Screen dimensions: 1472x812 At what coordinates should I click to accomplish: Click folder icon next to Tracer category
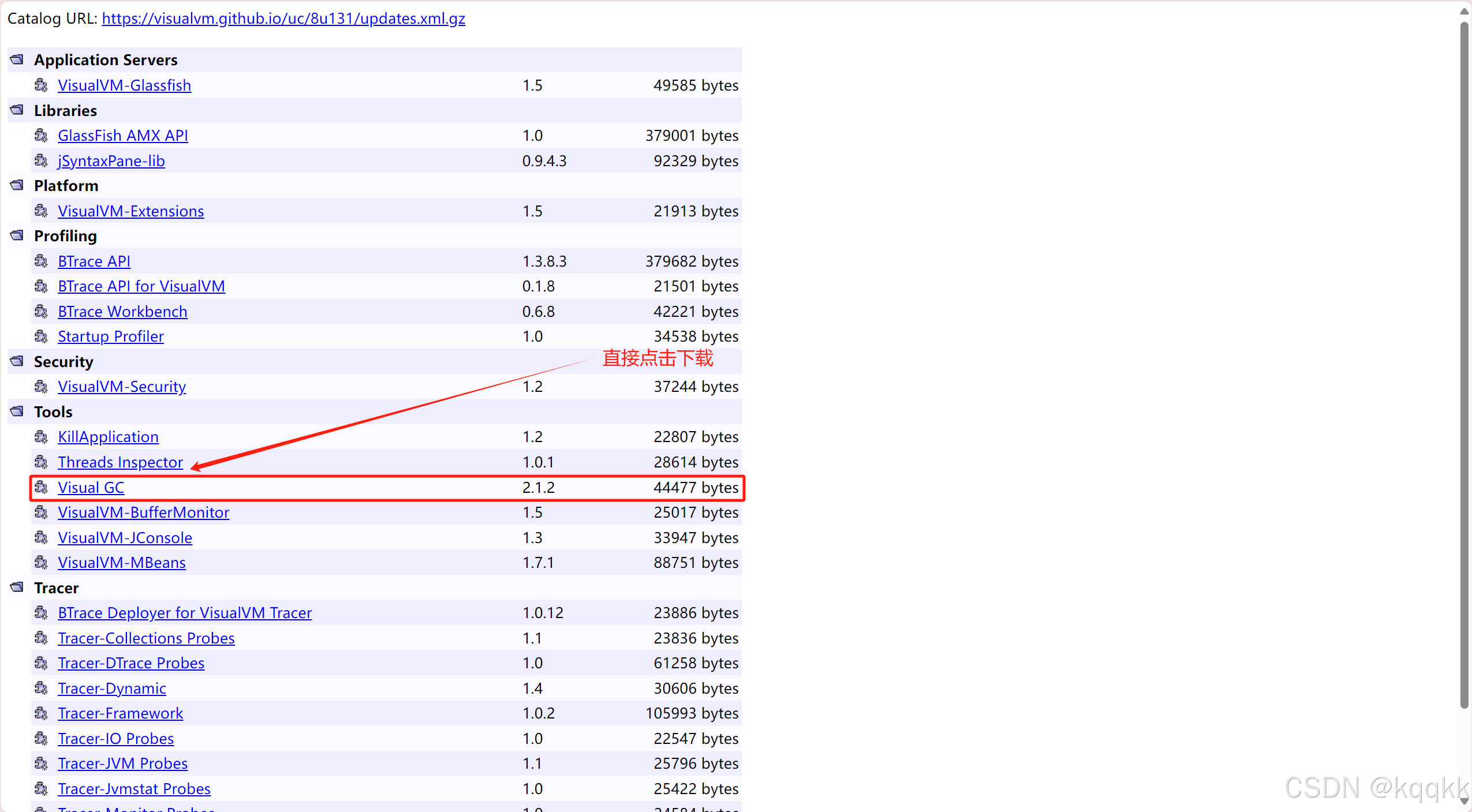pyautogui.click(x=17, y=588)
